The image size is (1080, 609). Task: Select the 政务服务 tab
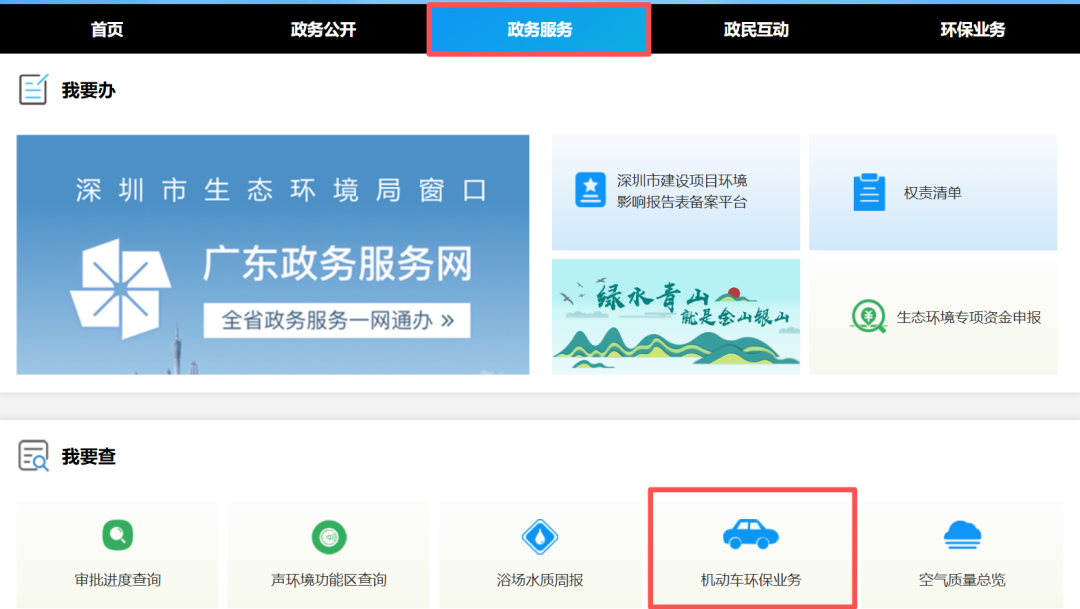pos(539,30)
